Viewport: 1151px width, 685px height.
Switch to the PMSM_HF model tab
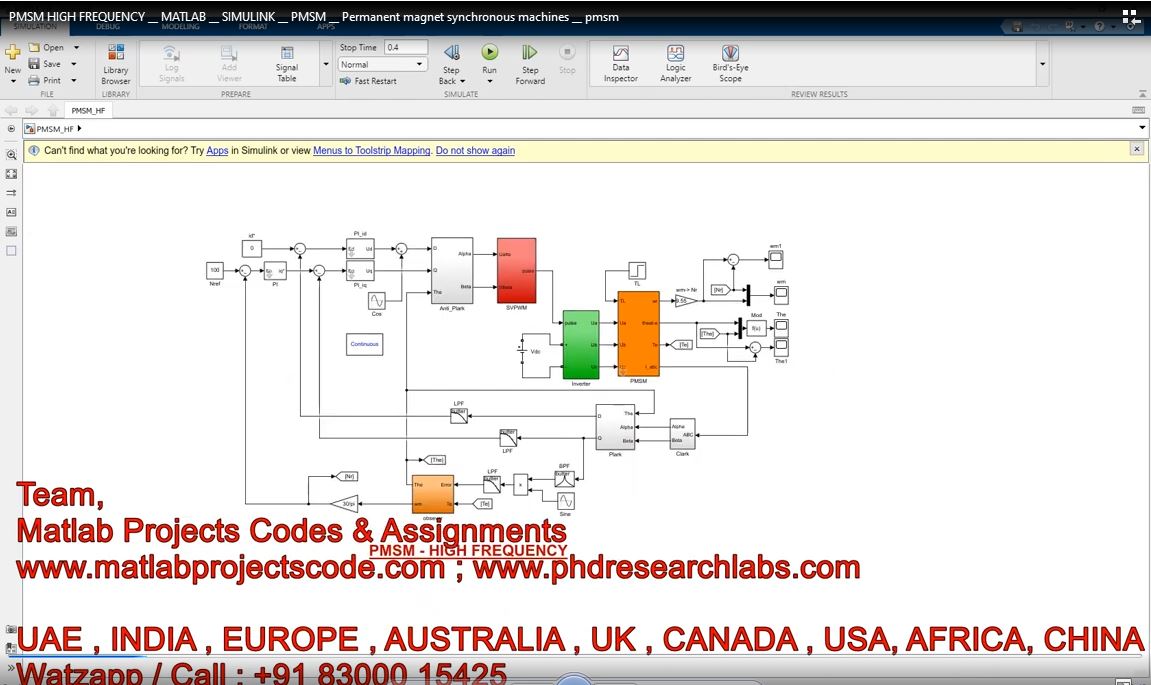click(x=89, y=111)
